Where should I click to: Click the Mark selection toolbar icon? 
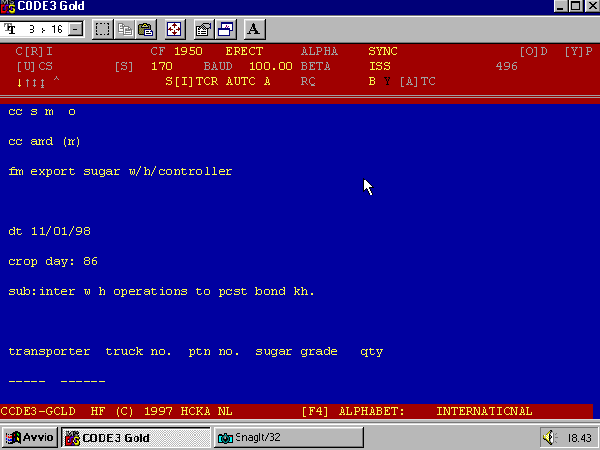click(102, 29)
